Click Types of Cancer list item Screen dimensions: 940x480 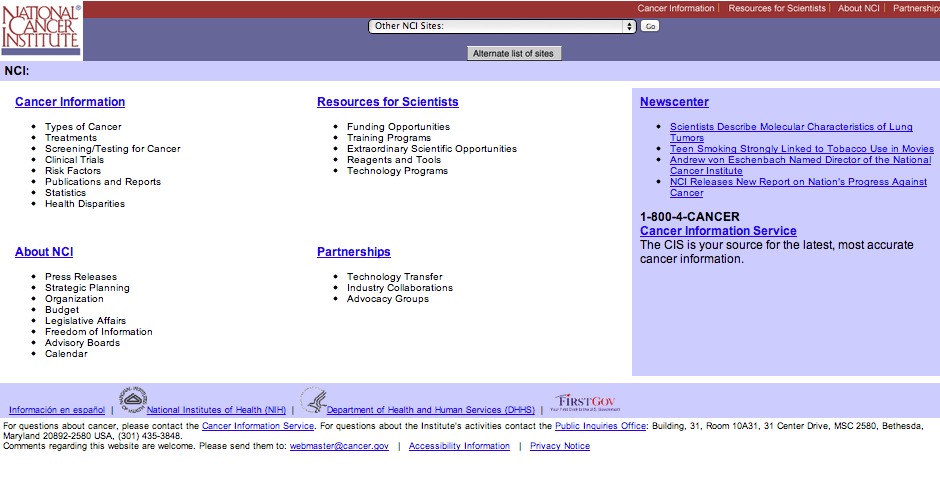[83, 127]
